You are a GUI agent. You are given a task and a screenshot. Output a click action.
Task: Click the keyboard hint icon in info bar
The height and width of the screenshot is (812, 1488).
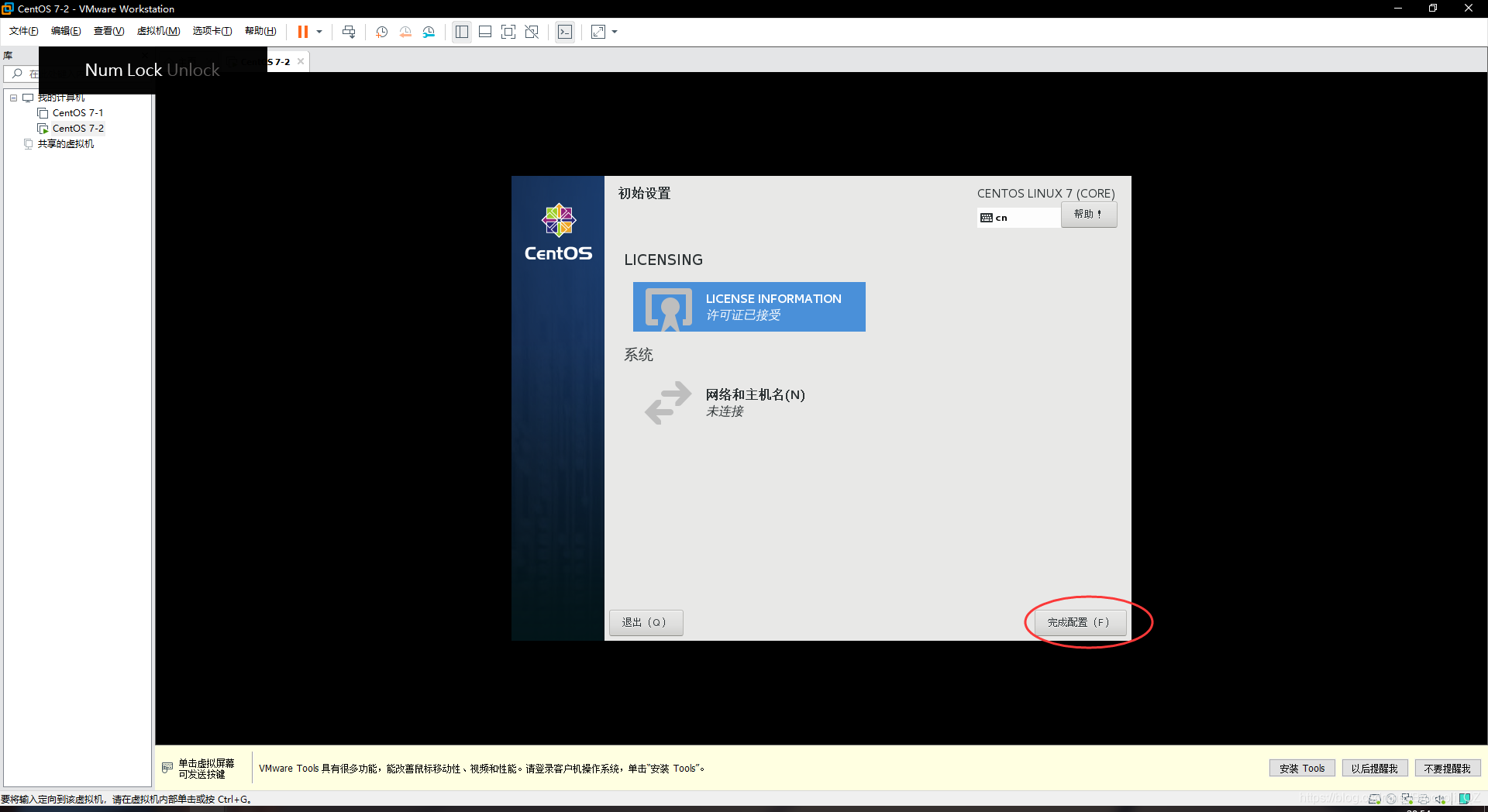click(x=167, y=768)
